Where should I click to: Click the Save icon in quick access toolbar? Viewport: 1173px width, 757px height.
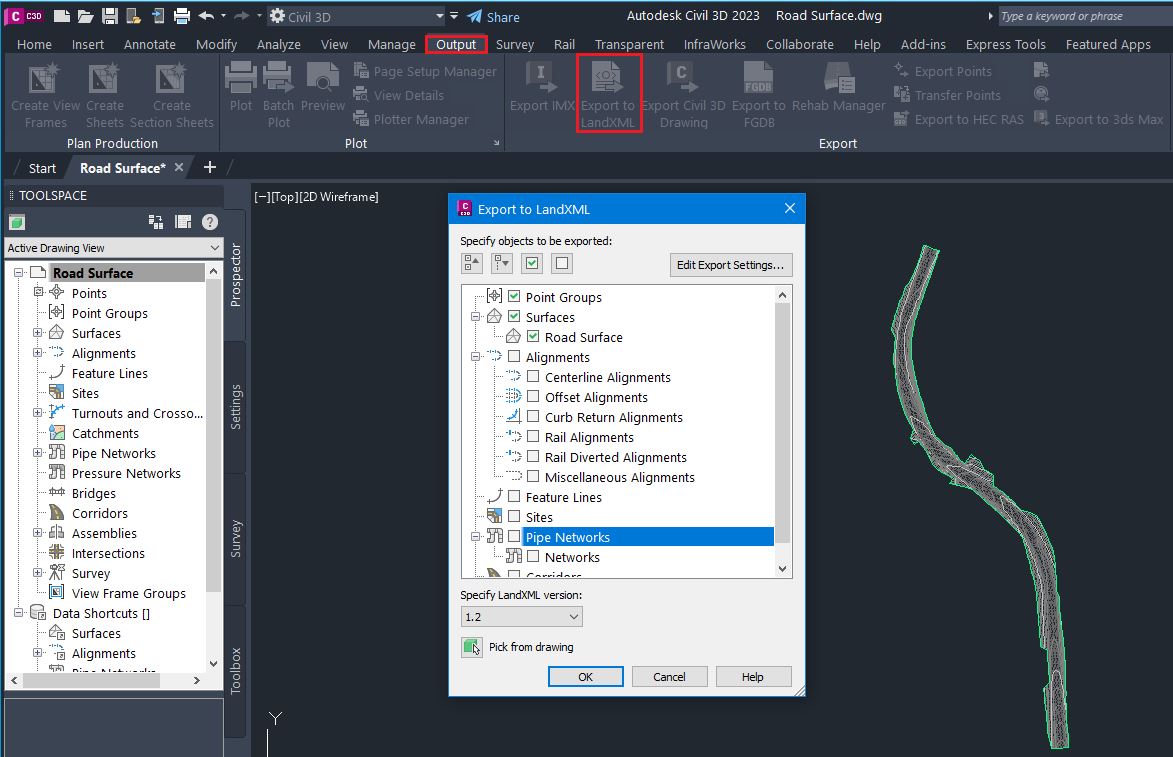[x=110, y=16]
